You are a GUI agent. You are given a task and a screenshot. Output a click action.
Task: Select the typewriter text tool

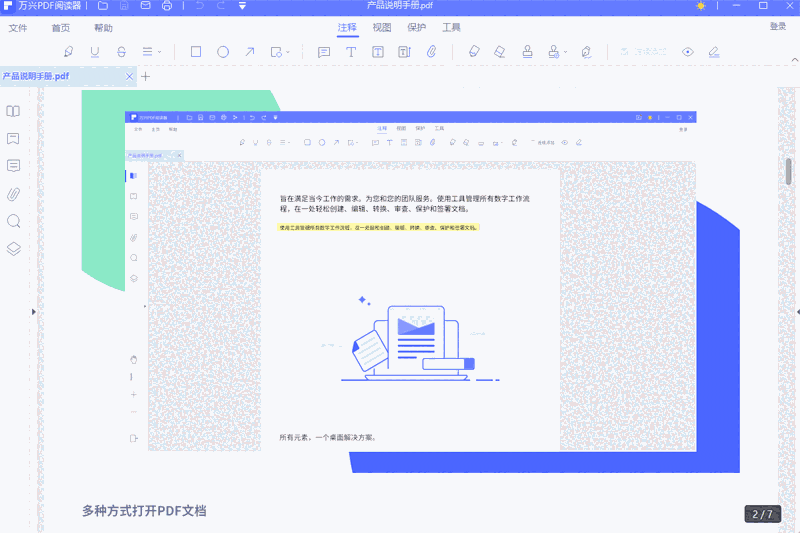pos(351,52)
